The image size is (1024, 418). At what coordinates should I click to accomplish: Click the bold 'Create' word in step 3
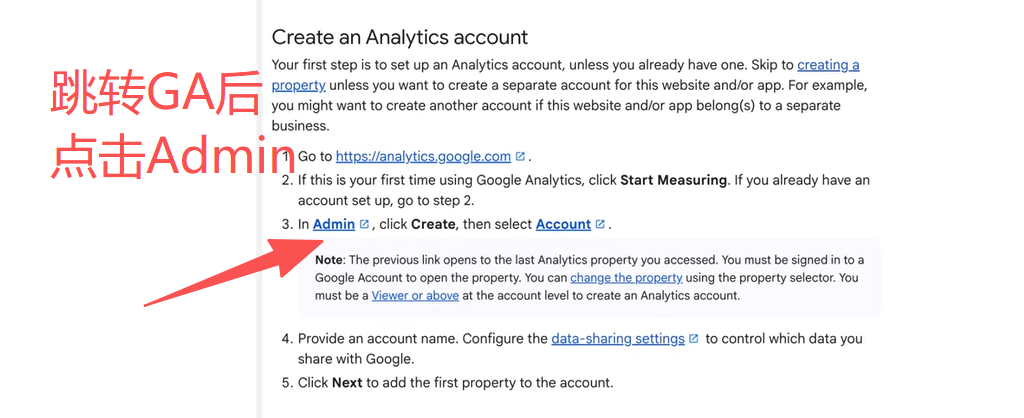(x=433, y=224)
